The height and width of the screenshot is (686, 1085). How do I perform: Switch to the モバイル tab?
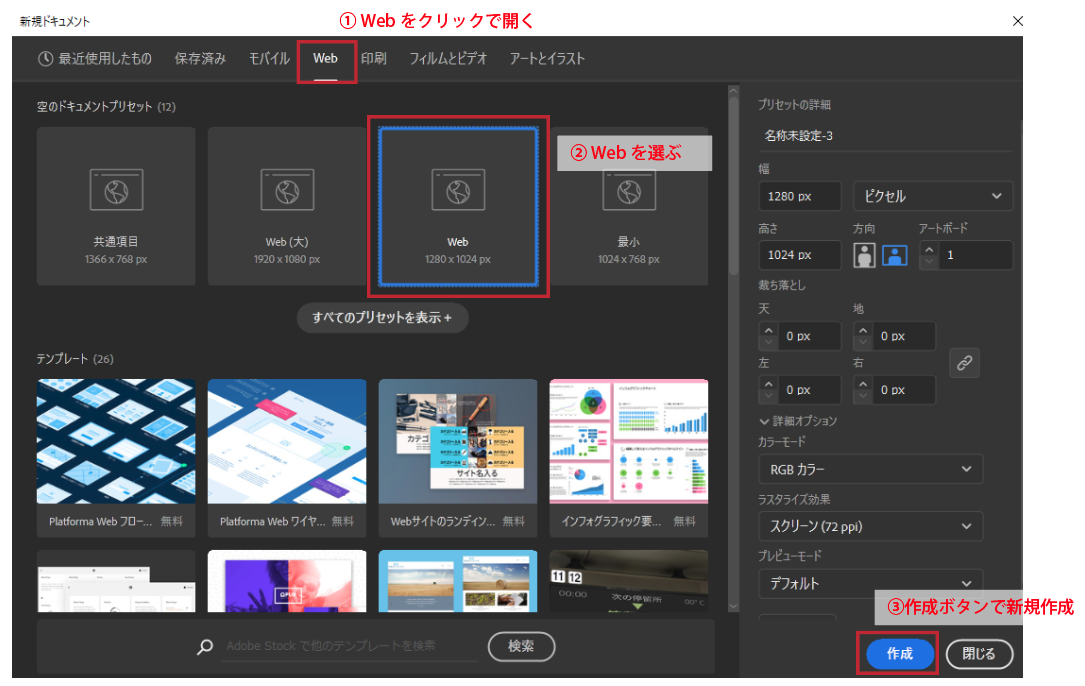(x=268, y=59)
